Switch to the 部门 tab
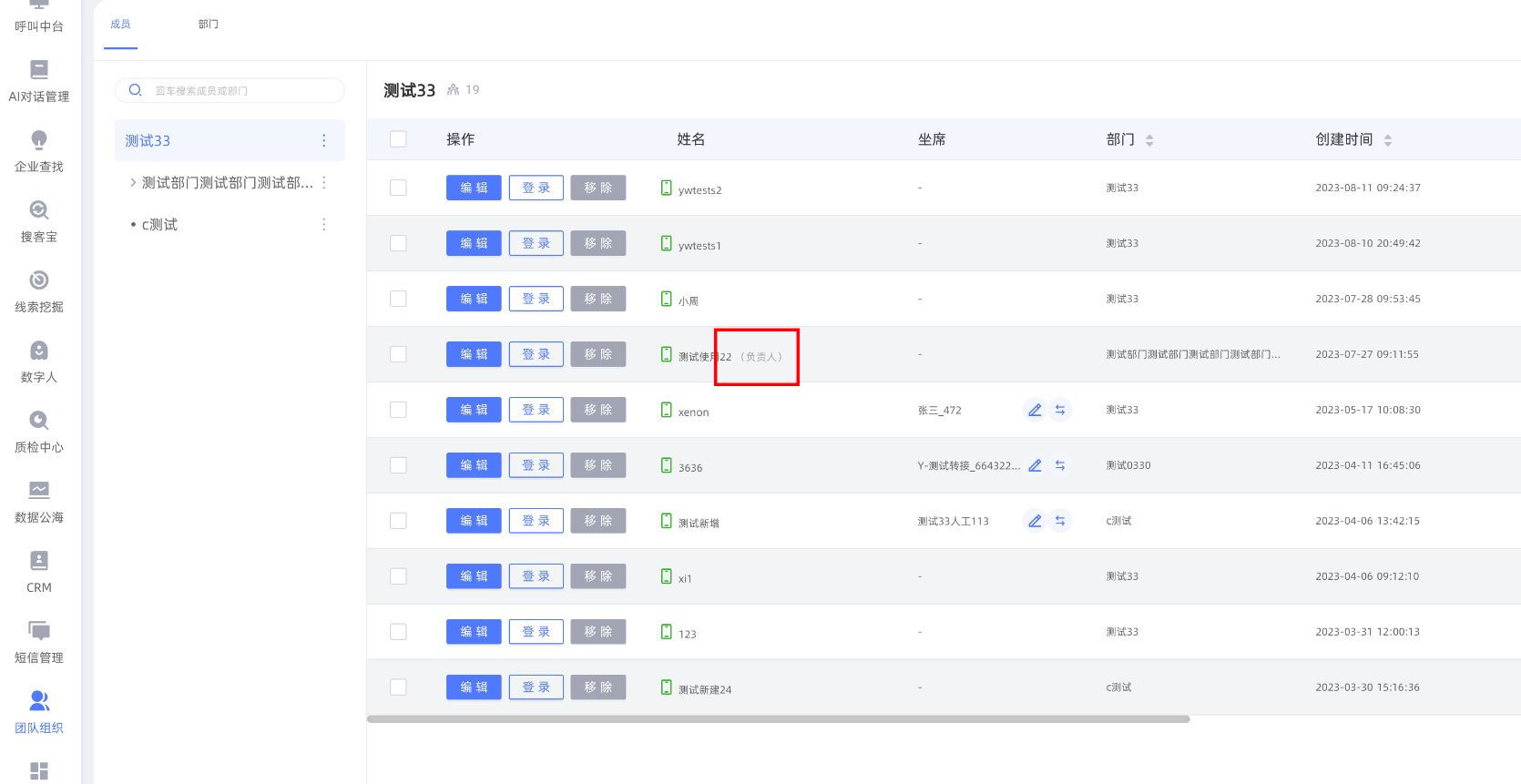The width and height of the screenshot is (1521, 784). (x=209, y=25)
